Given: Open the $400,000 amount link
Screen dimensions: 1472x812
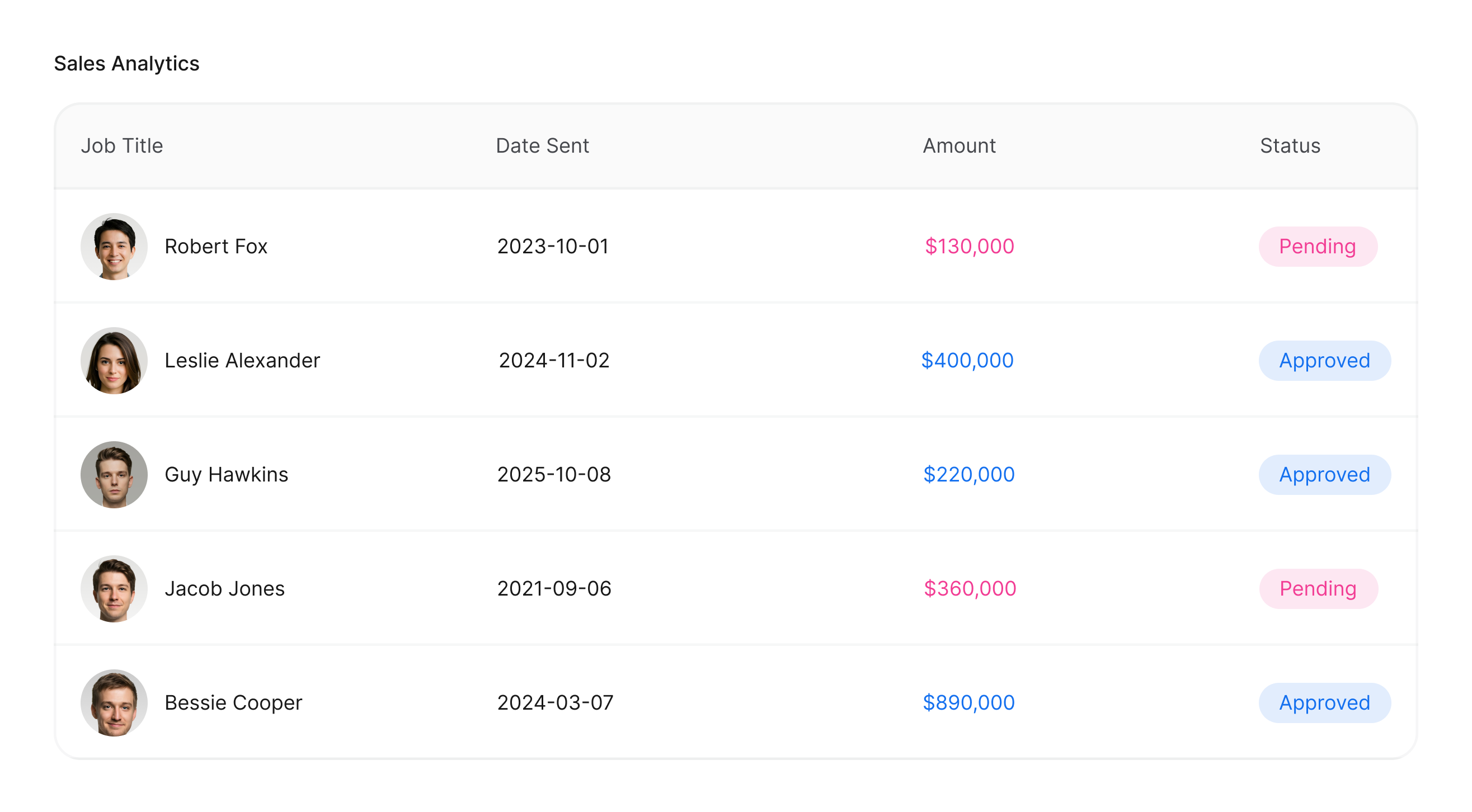Looking at the screenshot, I should pos(967,361).
